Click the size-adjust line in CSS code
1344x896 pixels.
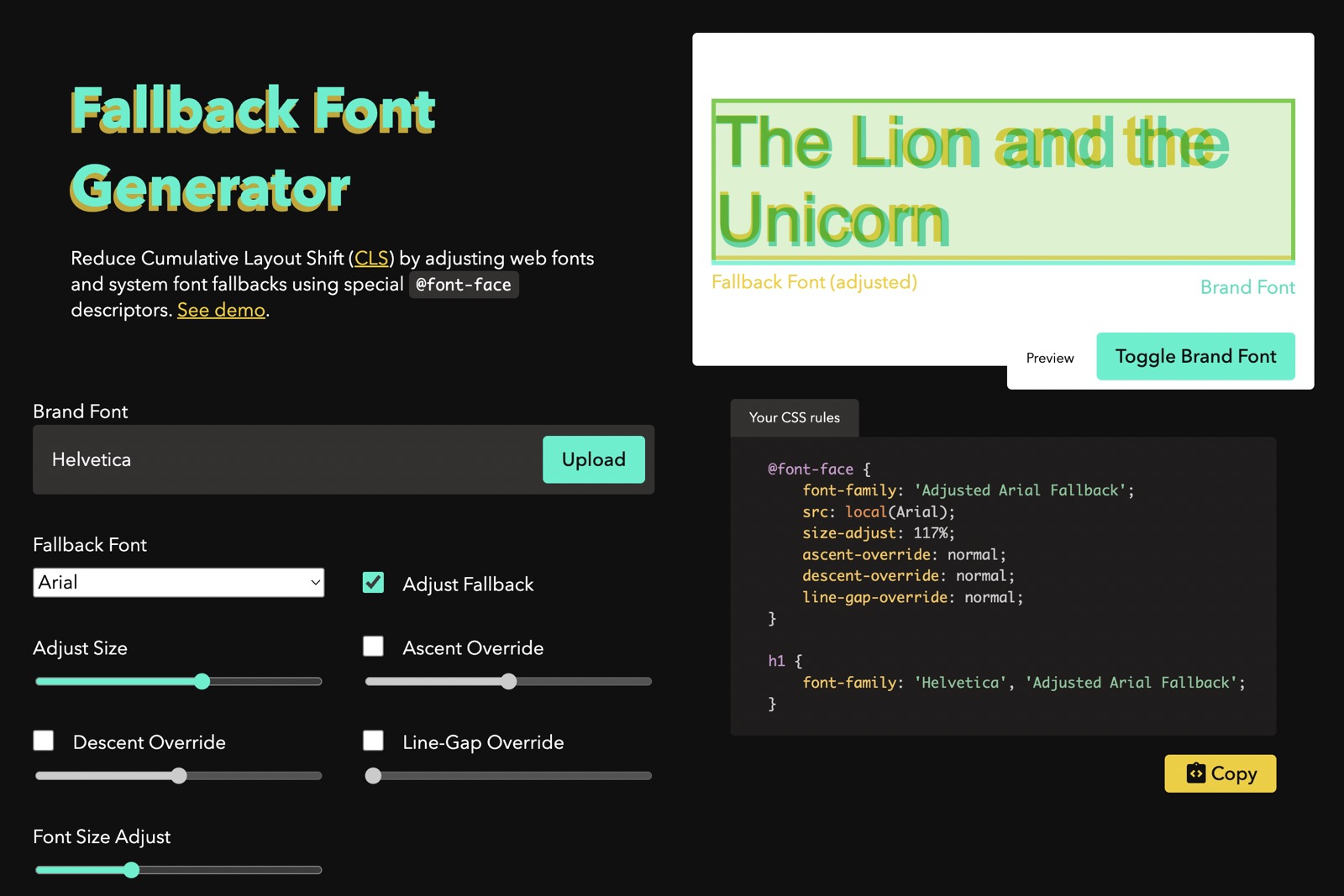pyautogui.click(x=878, y=533)
